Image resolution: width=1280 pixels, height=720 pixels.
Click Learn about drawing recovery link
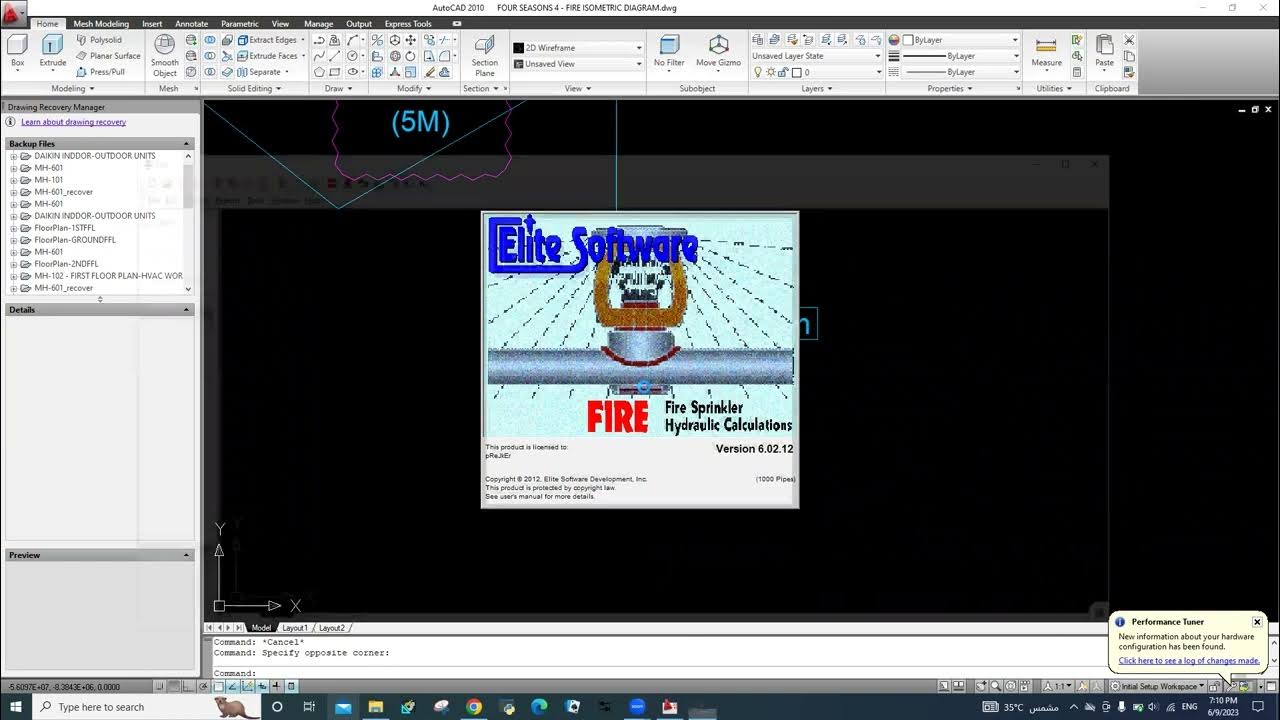coord(74,122)
